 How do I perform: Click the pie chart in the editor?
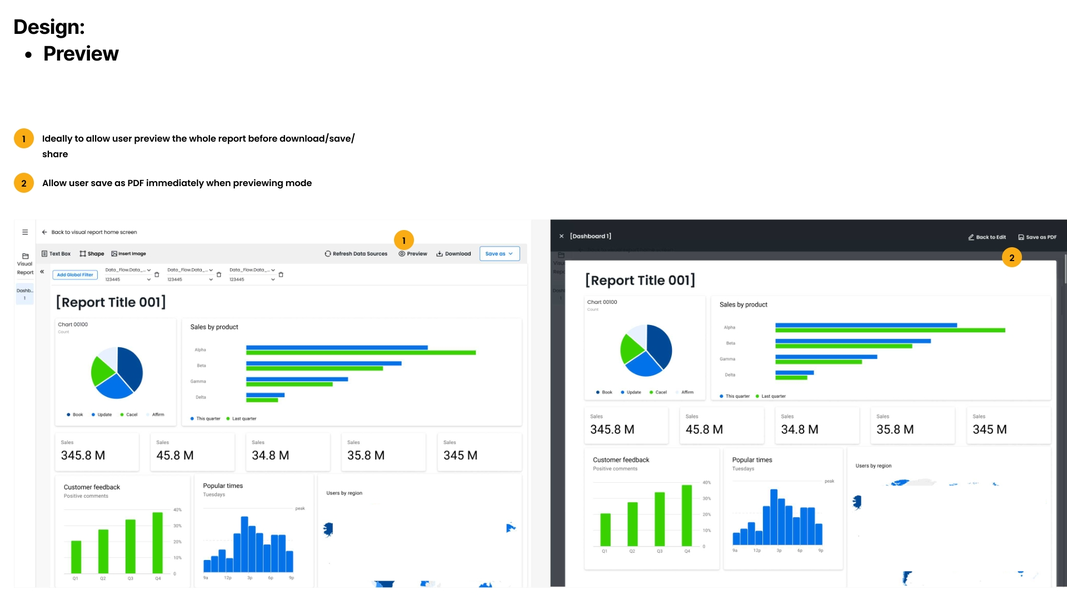point(117,372)
